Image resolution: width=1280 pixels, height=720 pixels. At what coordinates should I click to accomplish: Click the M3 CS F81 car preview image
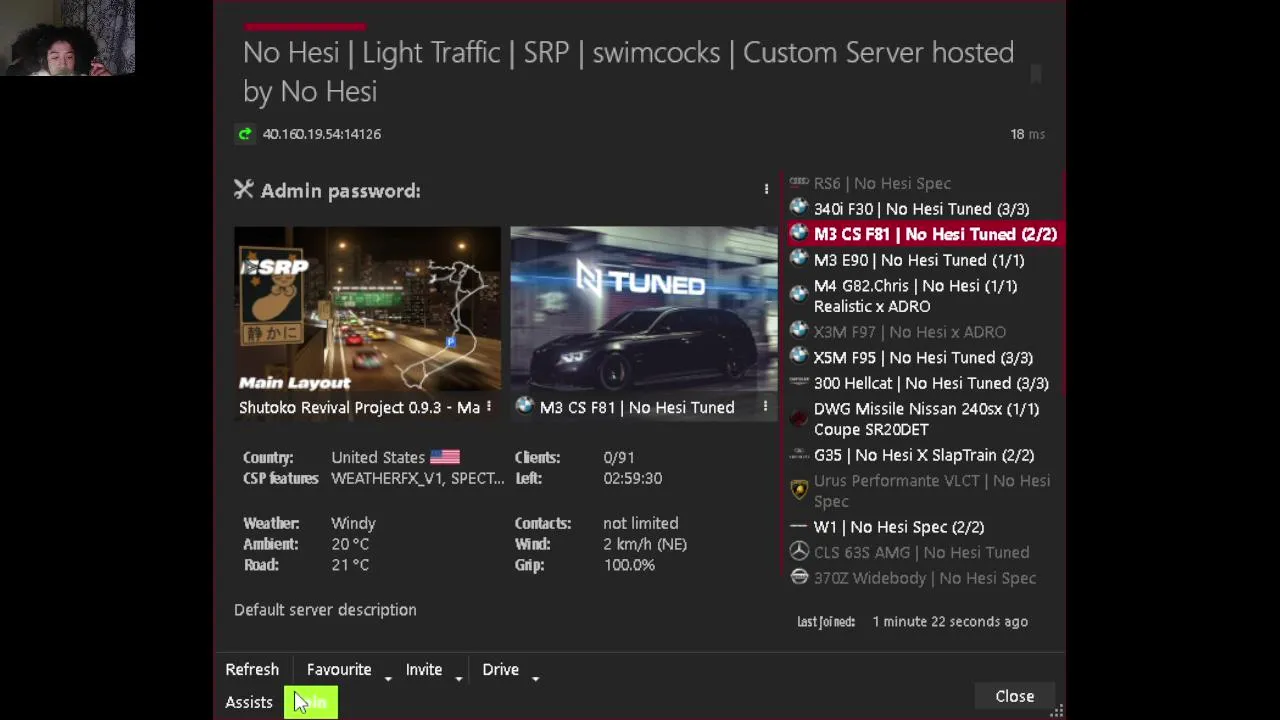click(x=644, y=309)
